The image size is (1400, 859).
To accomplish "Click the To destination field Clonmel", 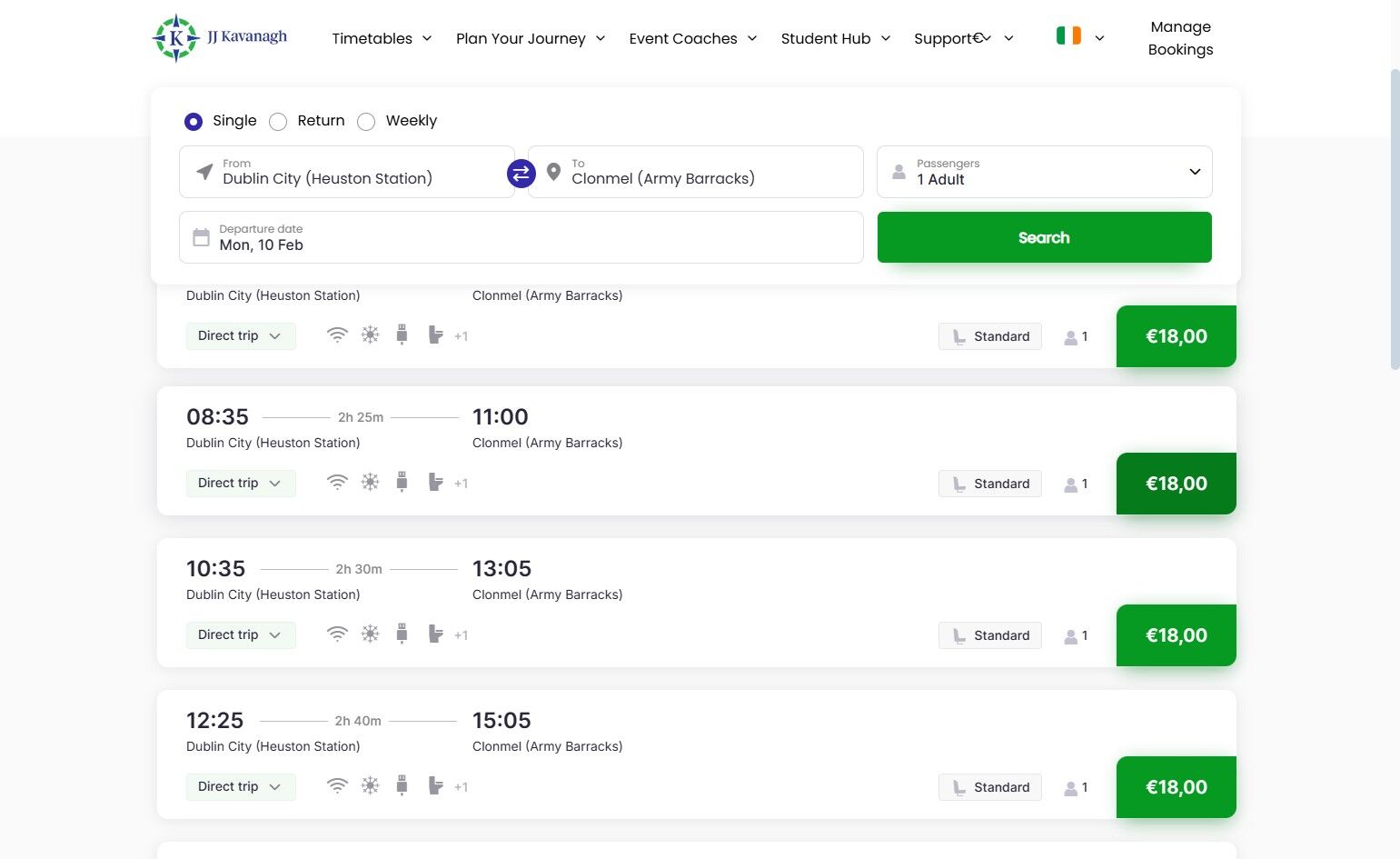I will tap(695, 172).
